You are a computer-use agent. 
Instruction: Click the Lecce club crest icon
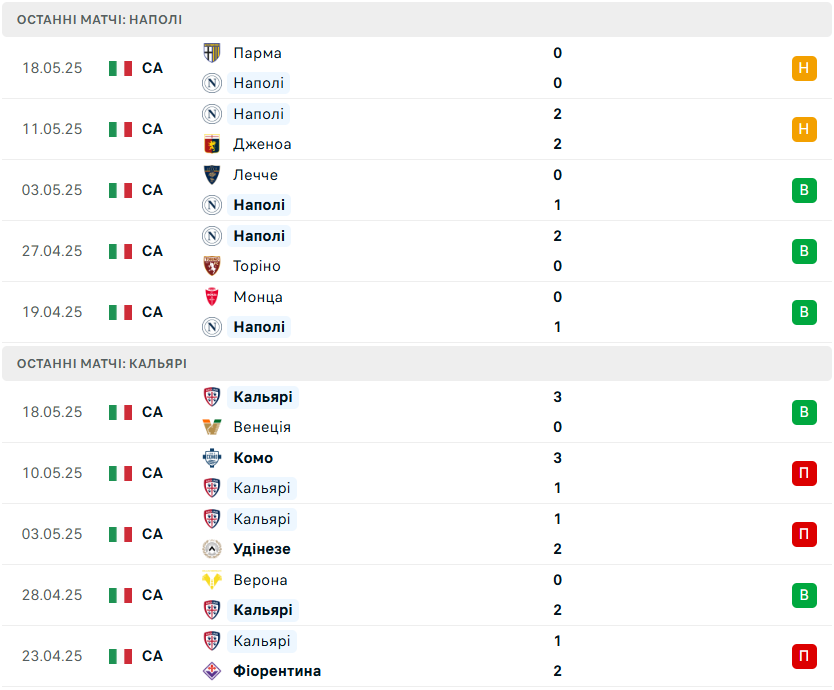(212, 175)
